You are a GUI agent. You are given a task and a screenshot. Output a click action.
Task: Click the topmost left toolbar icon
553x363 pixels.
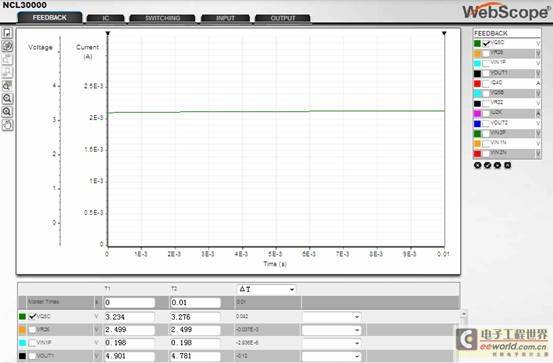click(7, 33)
